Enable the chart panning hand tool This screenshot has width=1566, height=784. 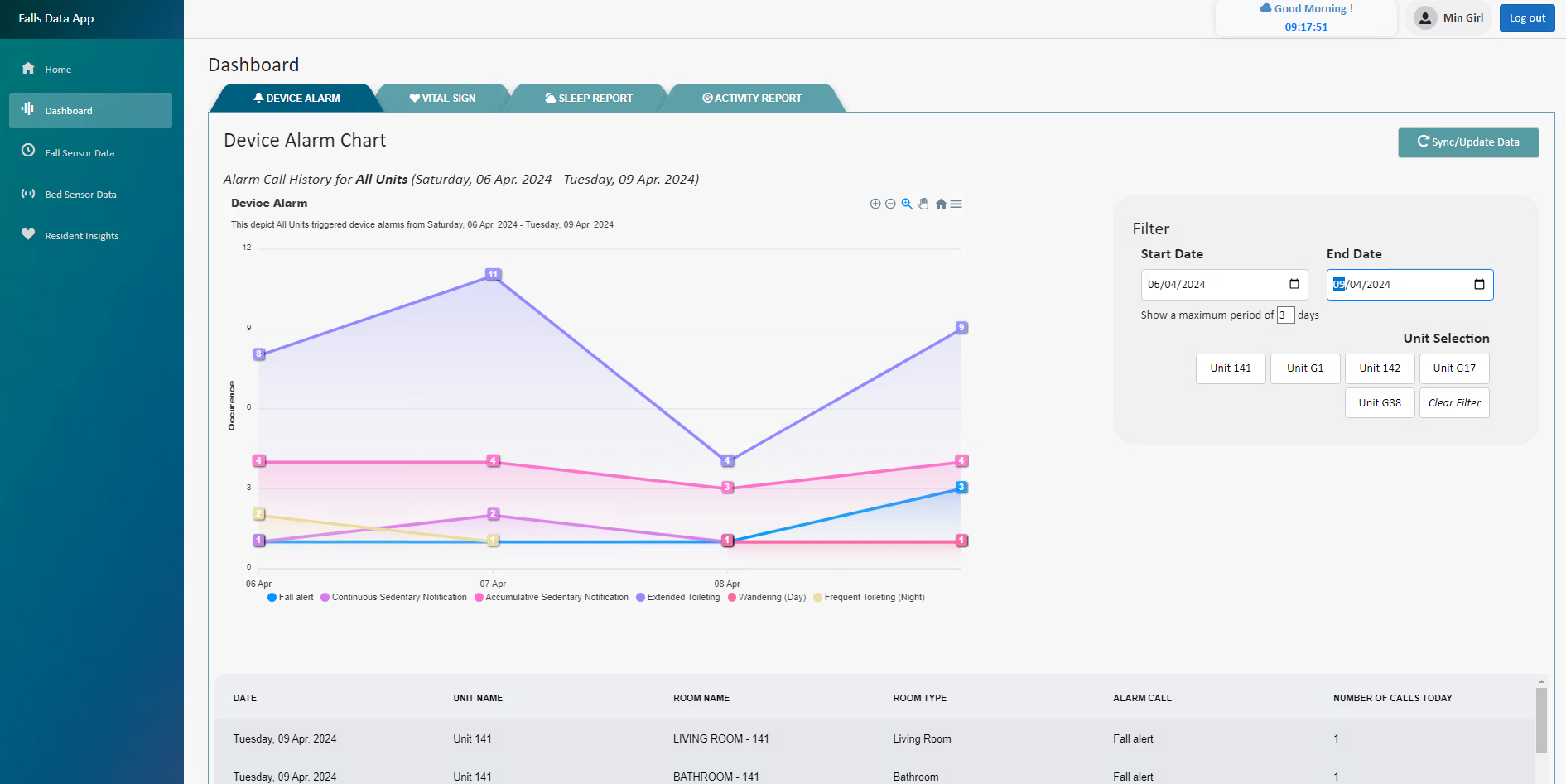pos(923,204)
